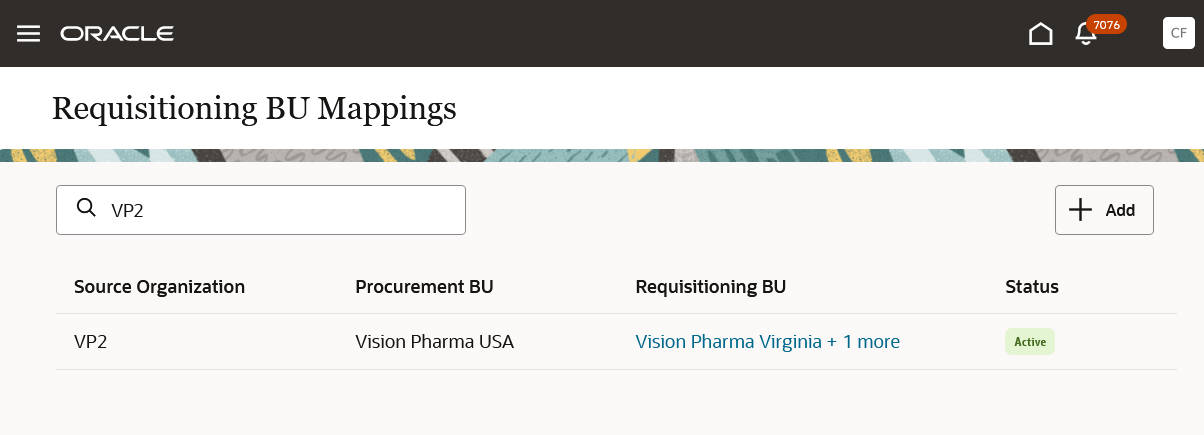Click the Requisitioning BU column header

click(x=710, y=287)
